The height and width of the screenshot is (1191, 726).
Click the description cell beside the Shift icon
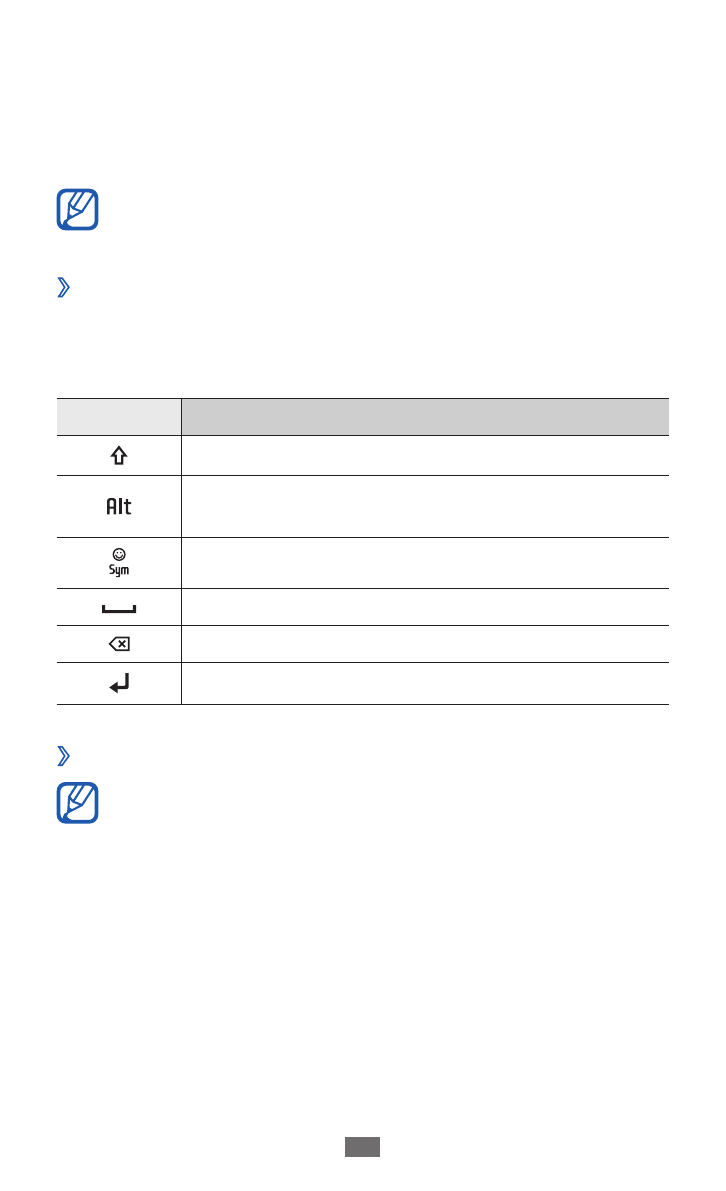pyautogui.click(x=425, y=456)
